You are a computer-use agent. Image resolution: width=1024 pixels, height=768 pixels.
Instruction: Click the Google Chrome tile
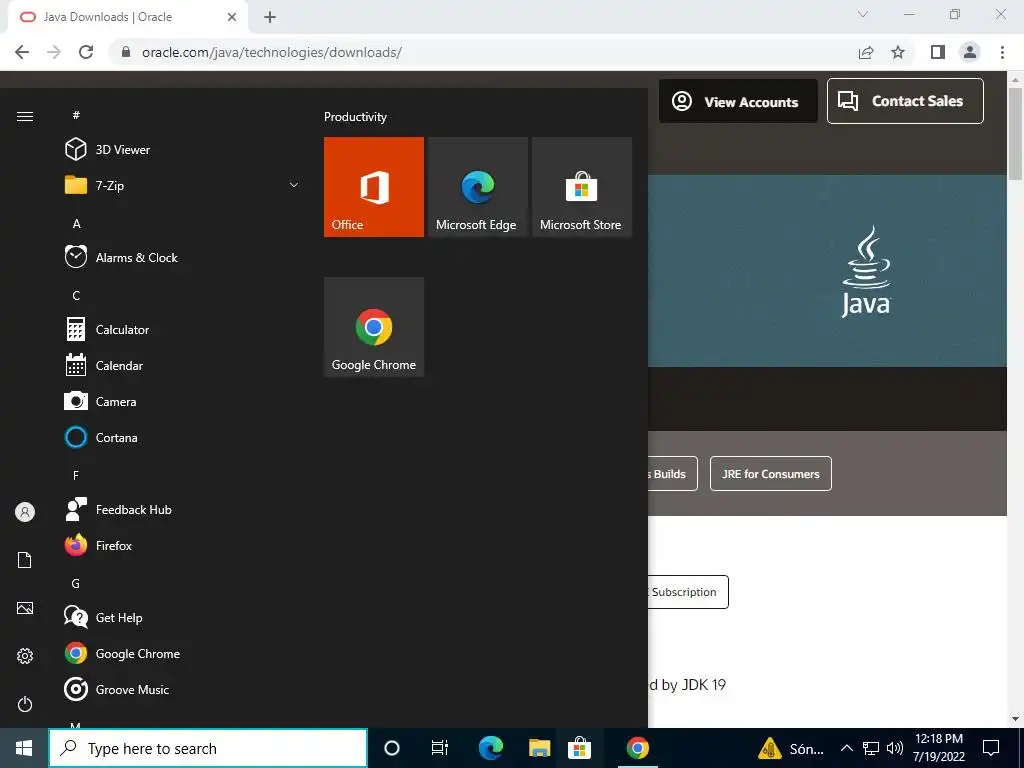click(374, 327)
